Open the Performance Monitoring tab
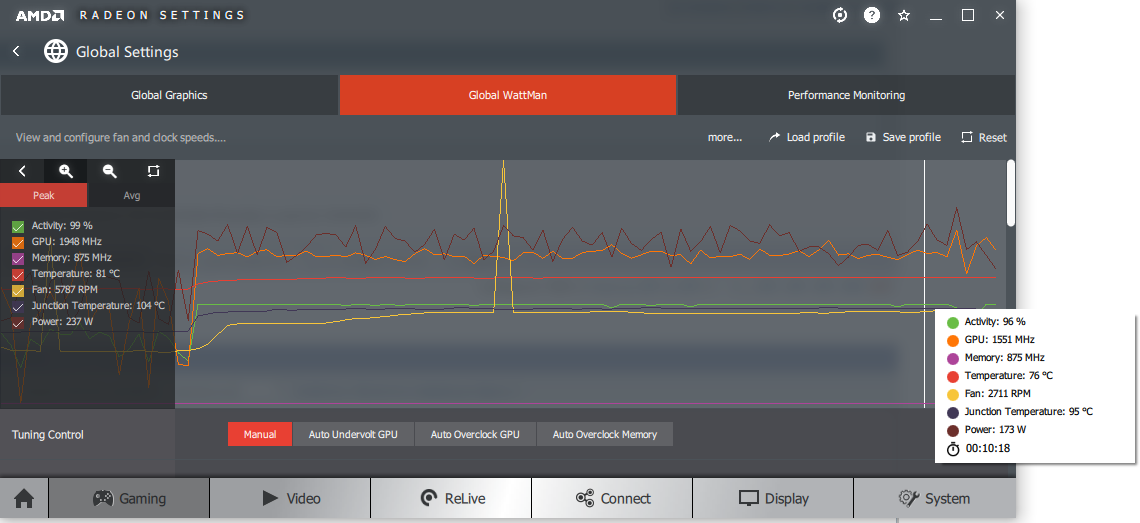Screen dimensions: 1140x523 pos(846,95)
